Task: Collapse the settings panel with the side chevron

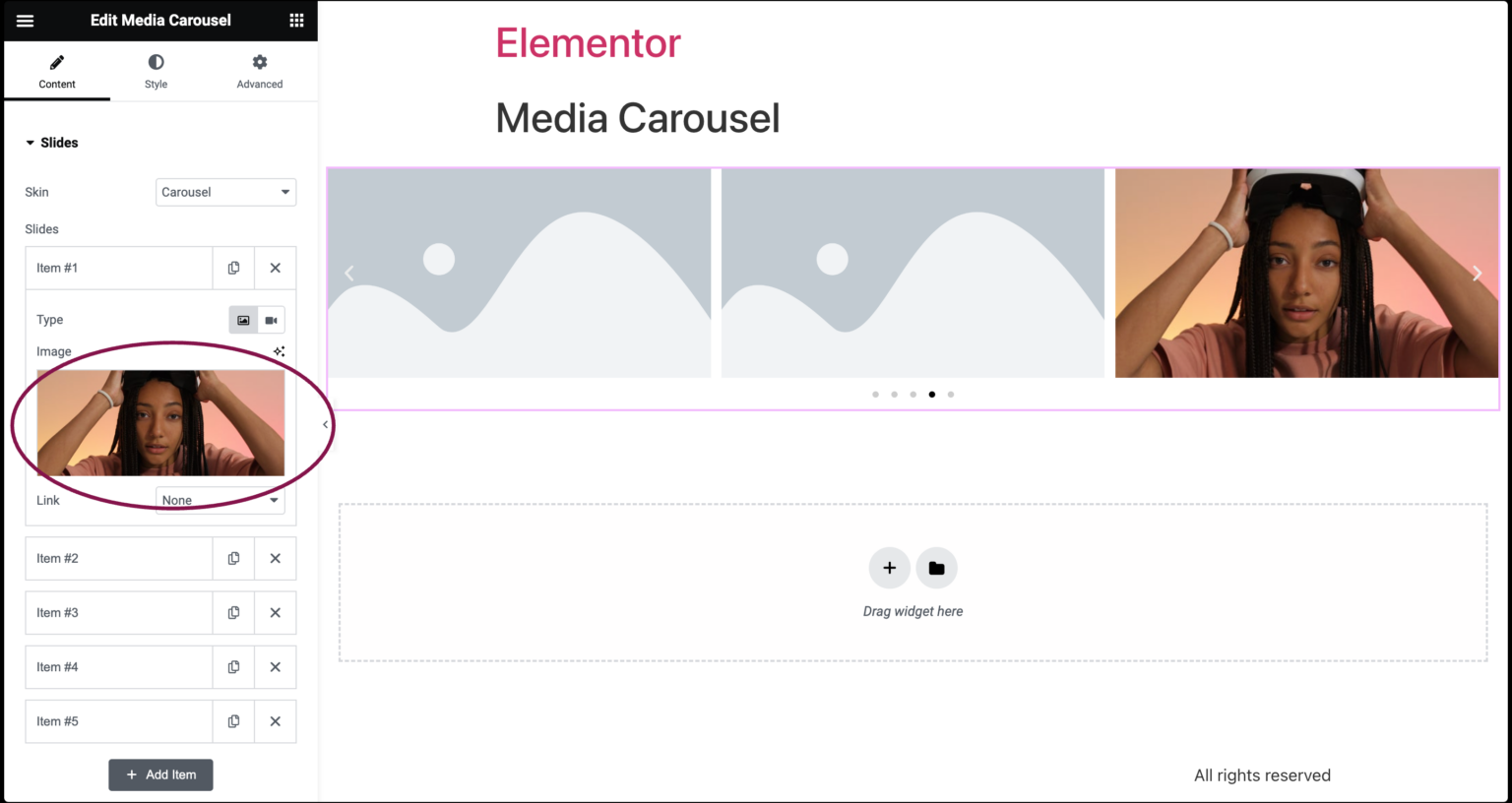Action: [325, 424]
